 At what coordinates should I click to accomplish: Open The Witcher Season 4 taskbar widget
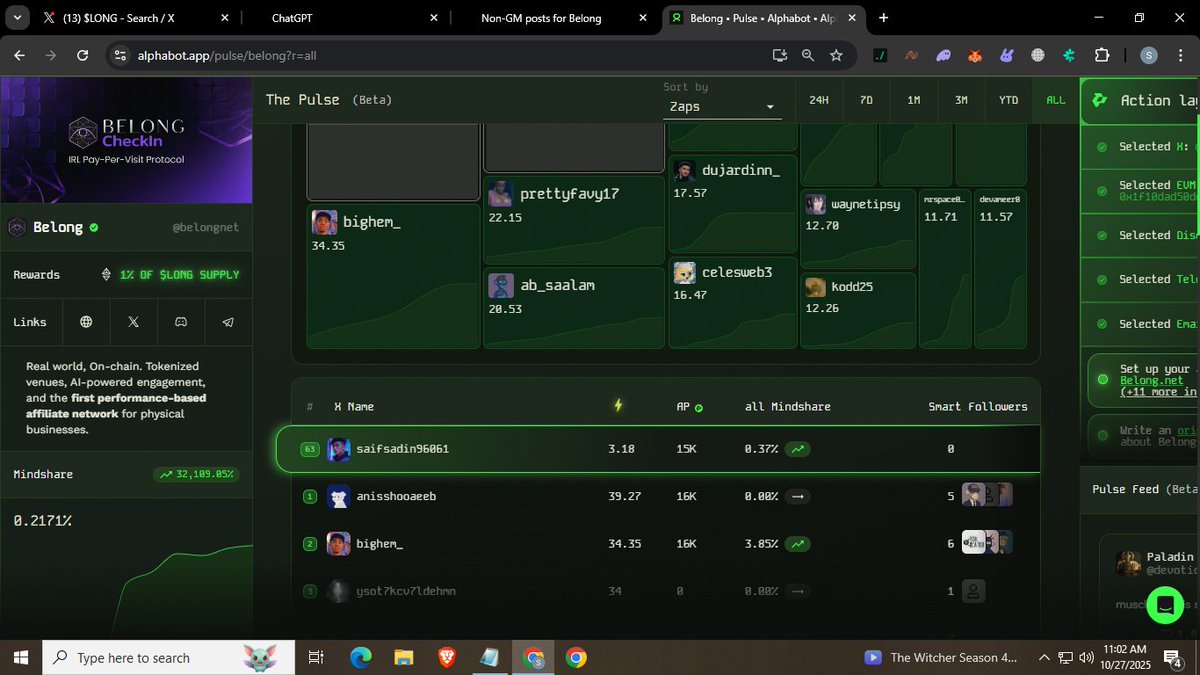coord(941,657)
